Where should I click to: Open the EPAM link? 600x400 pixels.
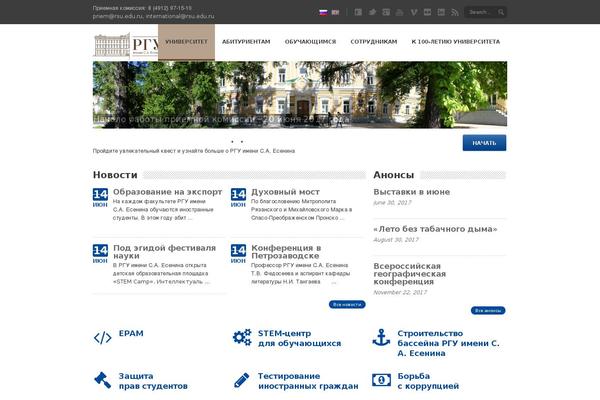coord(131,333)
